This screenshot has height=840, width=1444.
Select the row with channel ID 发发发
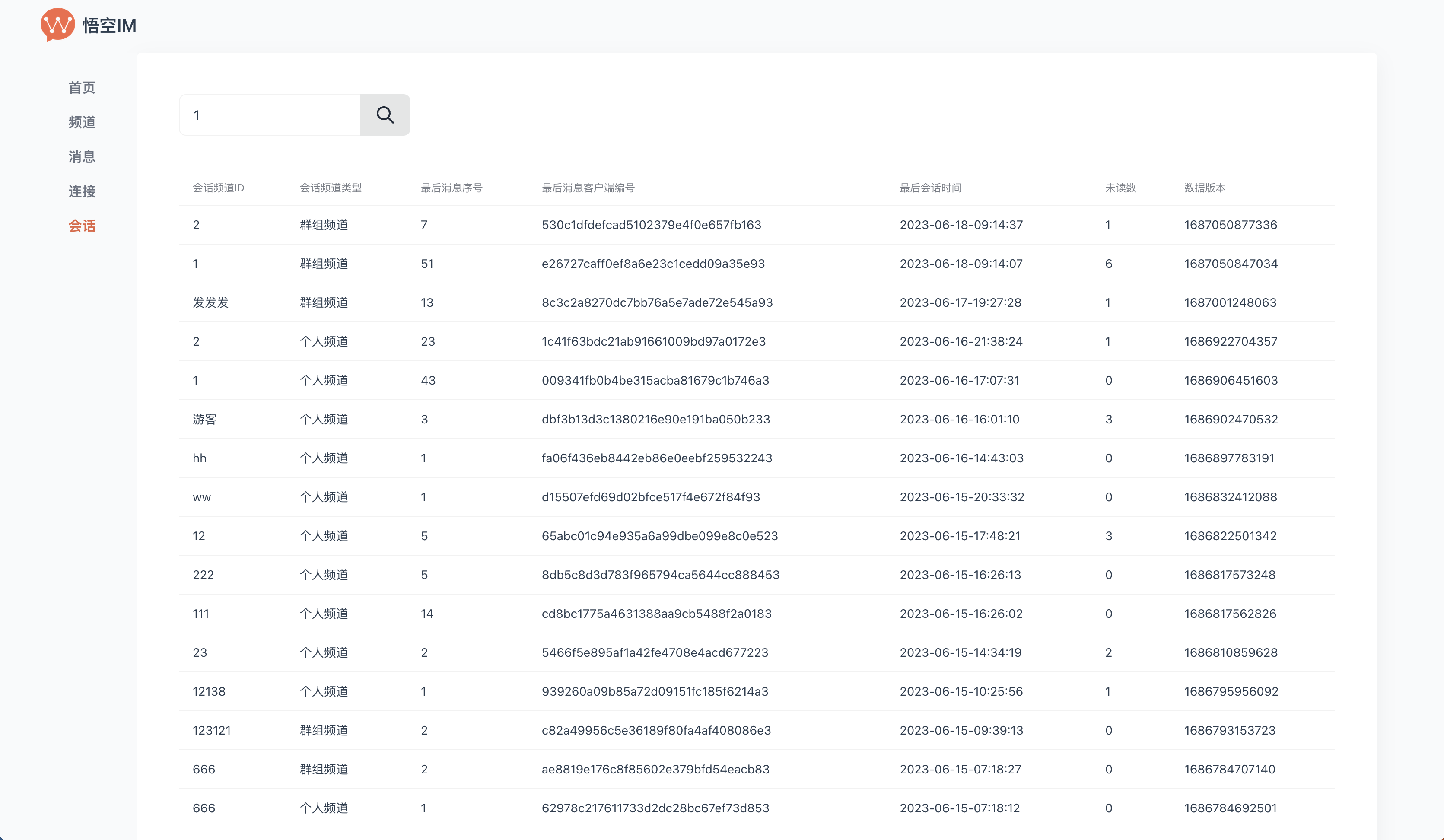tap(210, 302)
